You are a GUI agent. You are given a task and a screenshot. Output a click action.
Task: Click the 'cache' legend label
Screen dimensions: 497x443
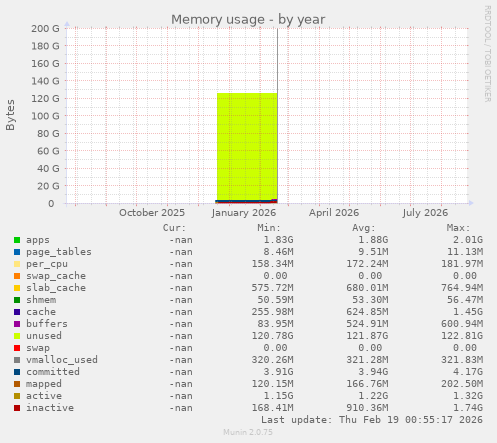[x=41, y=312]
